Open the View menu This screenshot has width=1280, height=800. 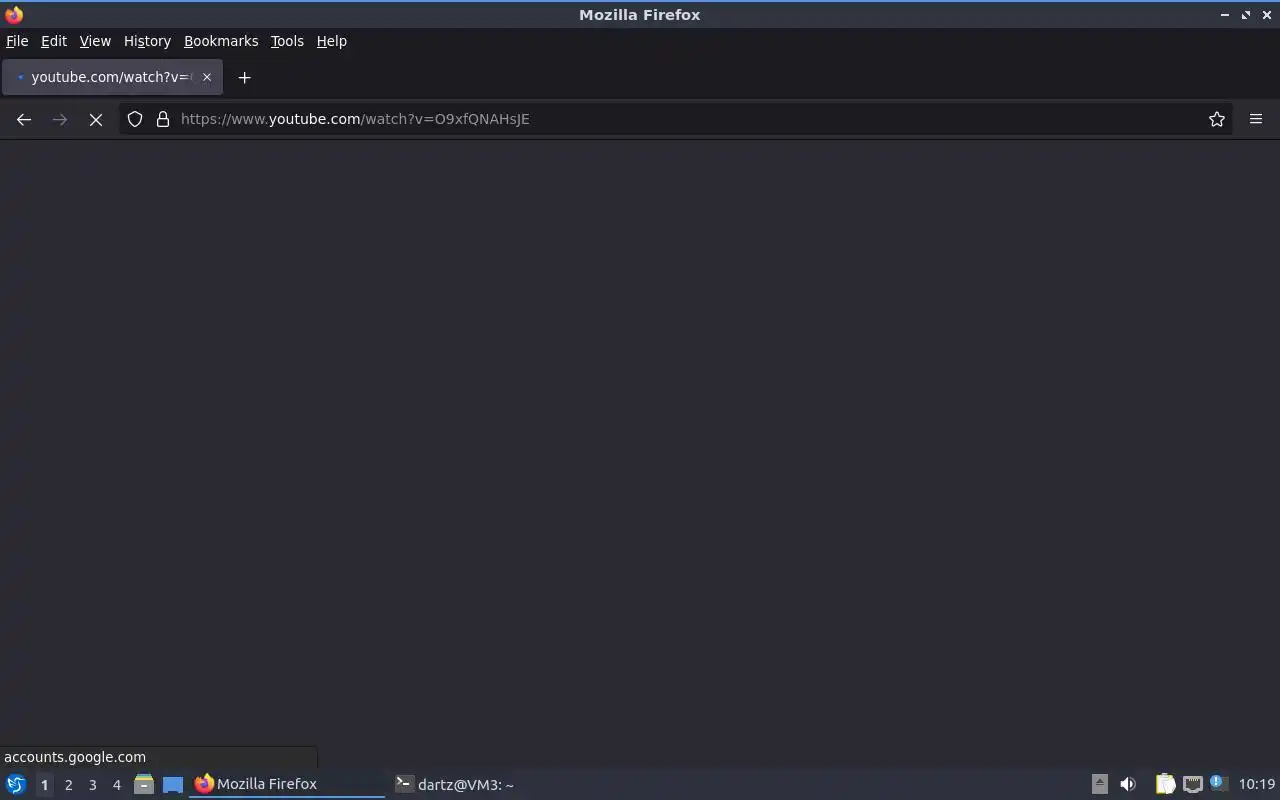point(95,41)
